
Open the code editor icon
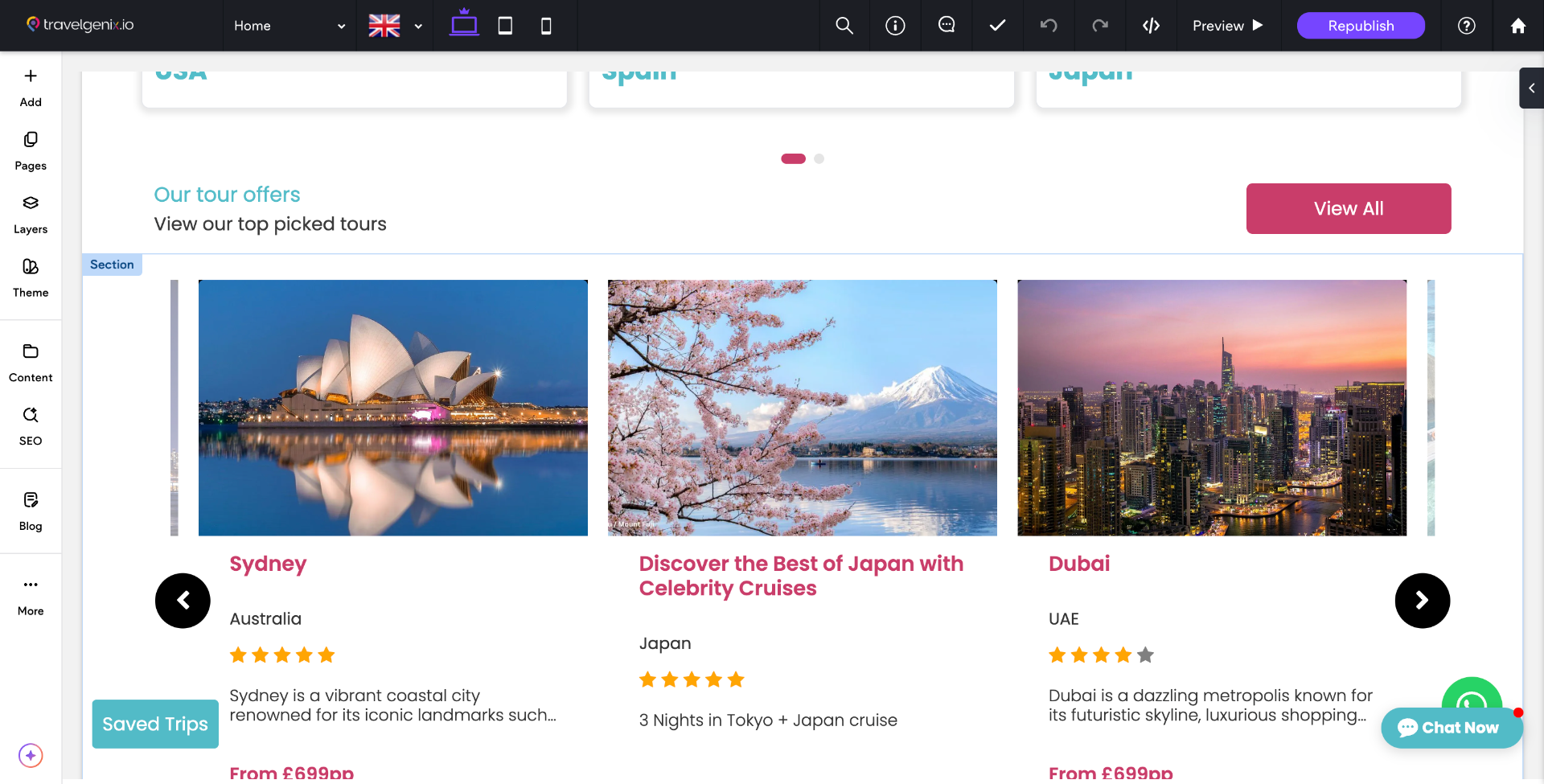1151,25
